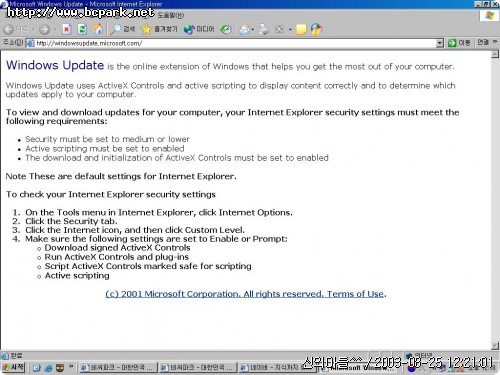This screenshot has height=375, width=500.
Task: Click the Links (연결) toolbar label
Action: click(x=483, y=42)
